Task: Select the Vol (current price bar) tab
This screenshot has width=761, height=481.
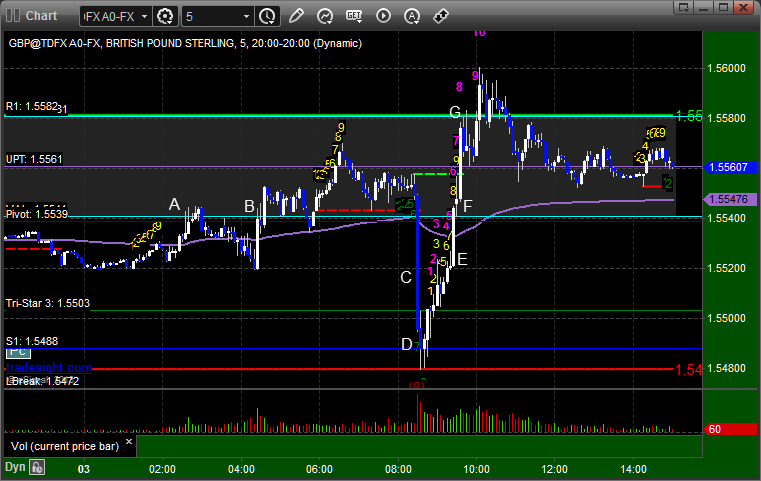Action: pos(65,446)
